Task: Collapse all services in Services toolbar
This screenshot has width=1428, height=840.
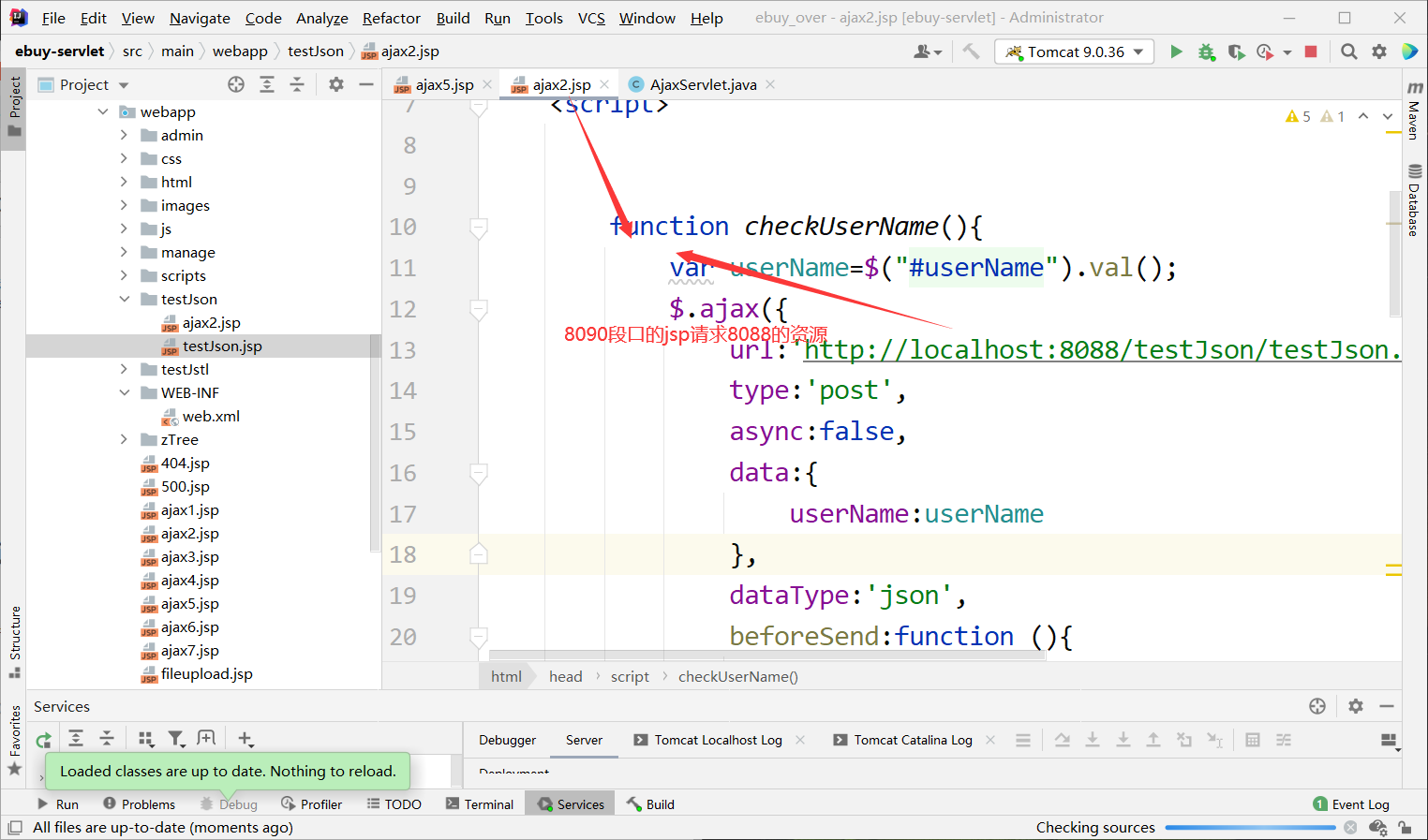Action: pos(107,739)
